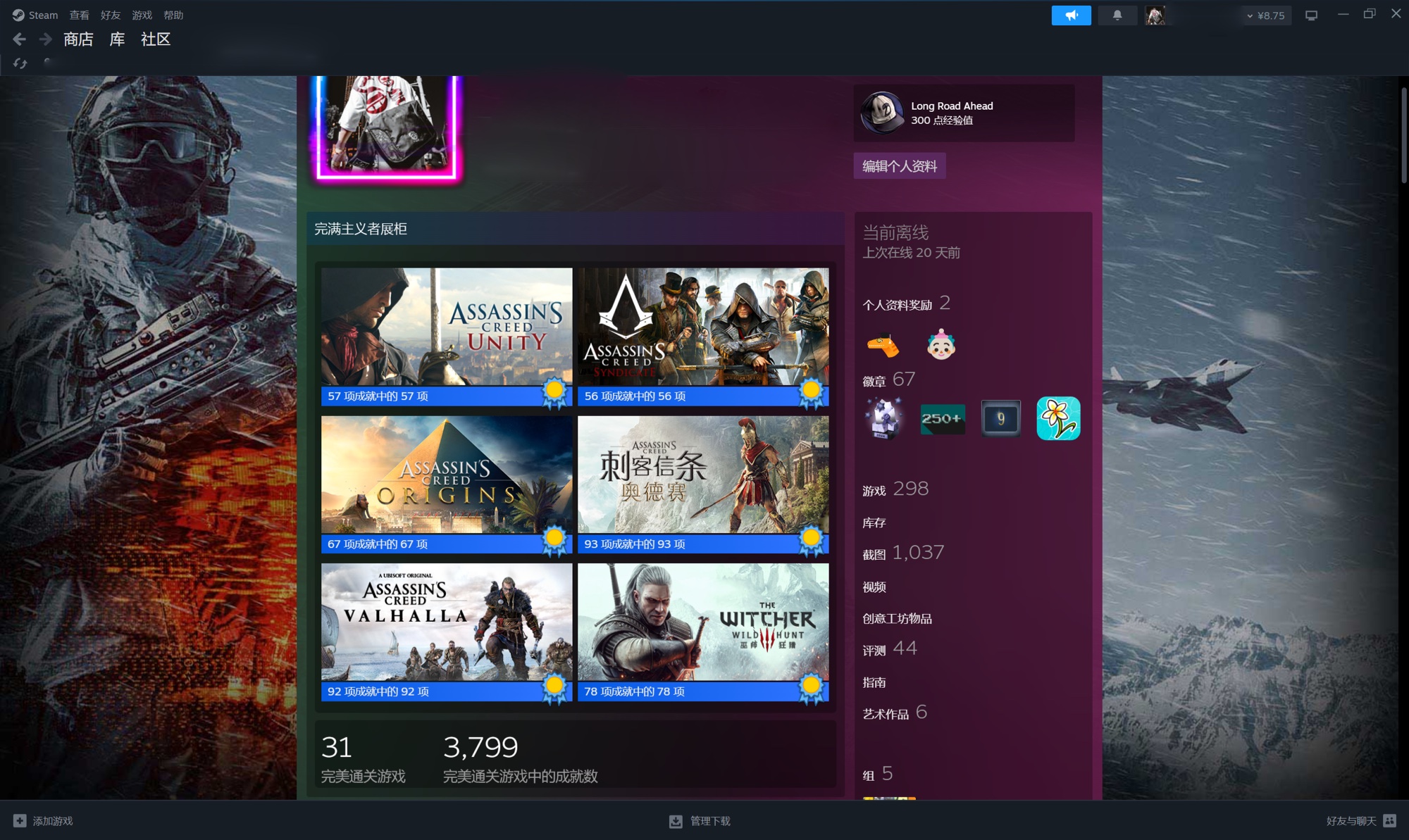Viewport: 1409px width, 840px height.
Task: Go back with the left arrow
Action: point(19,39)
